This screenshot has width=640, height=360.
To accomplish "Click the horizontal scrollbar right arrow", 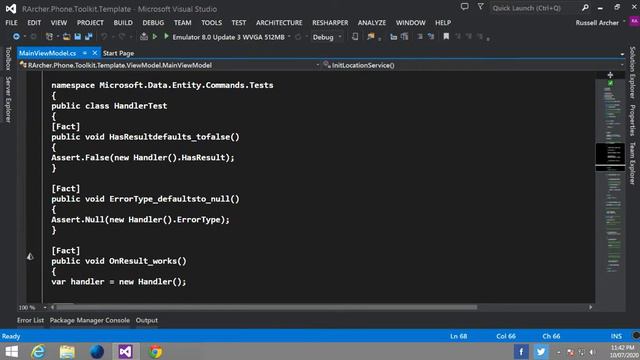I will (591, 307).
